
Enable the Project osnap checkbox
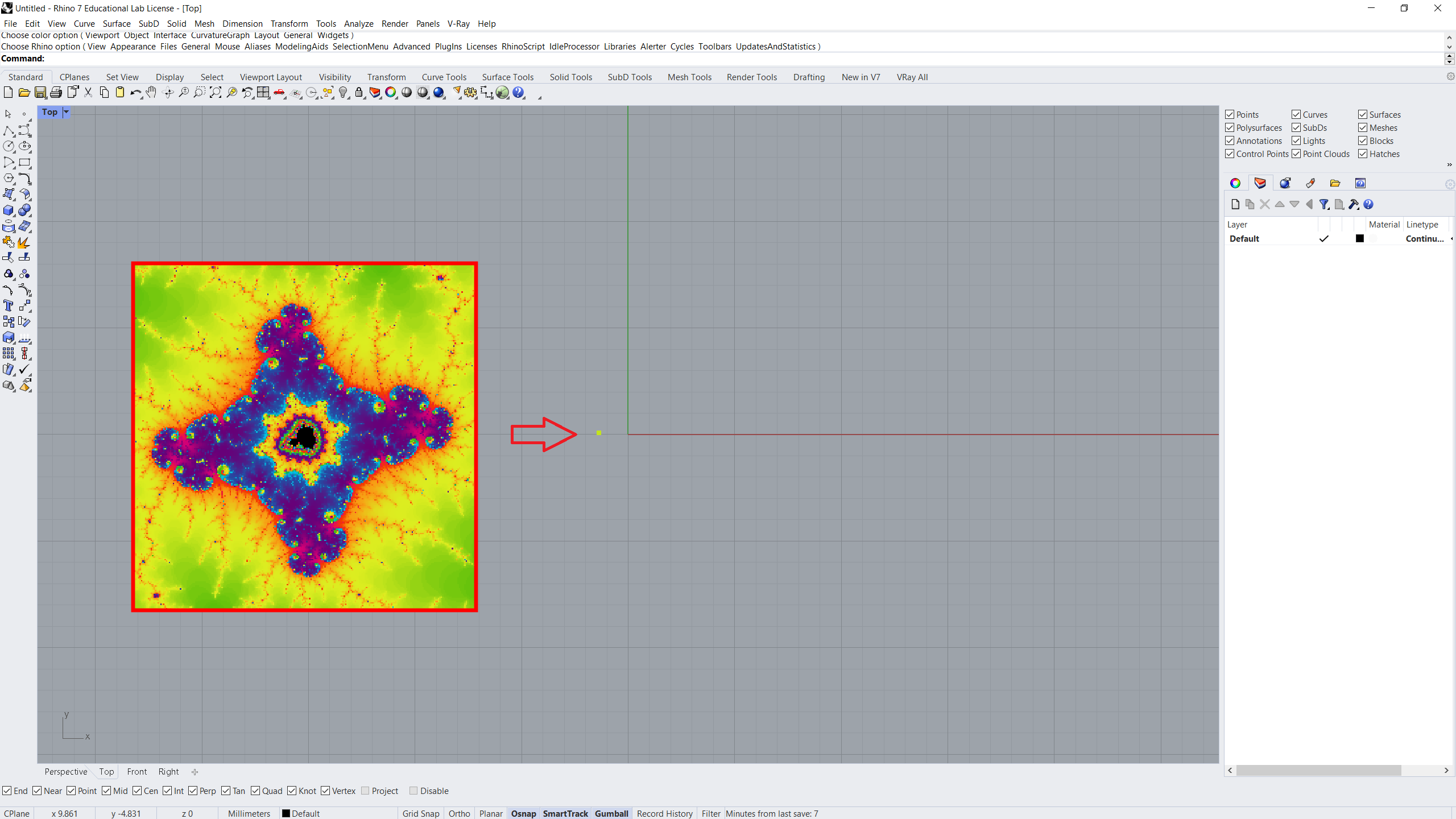(x=366, y=791)
